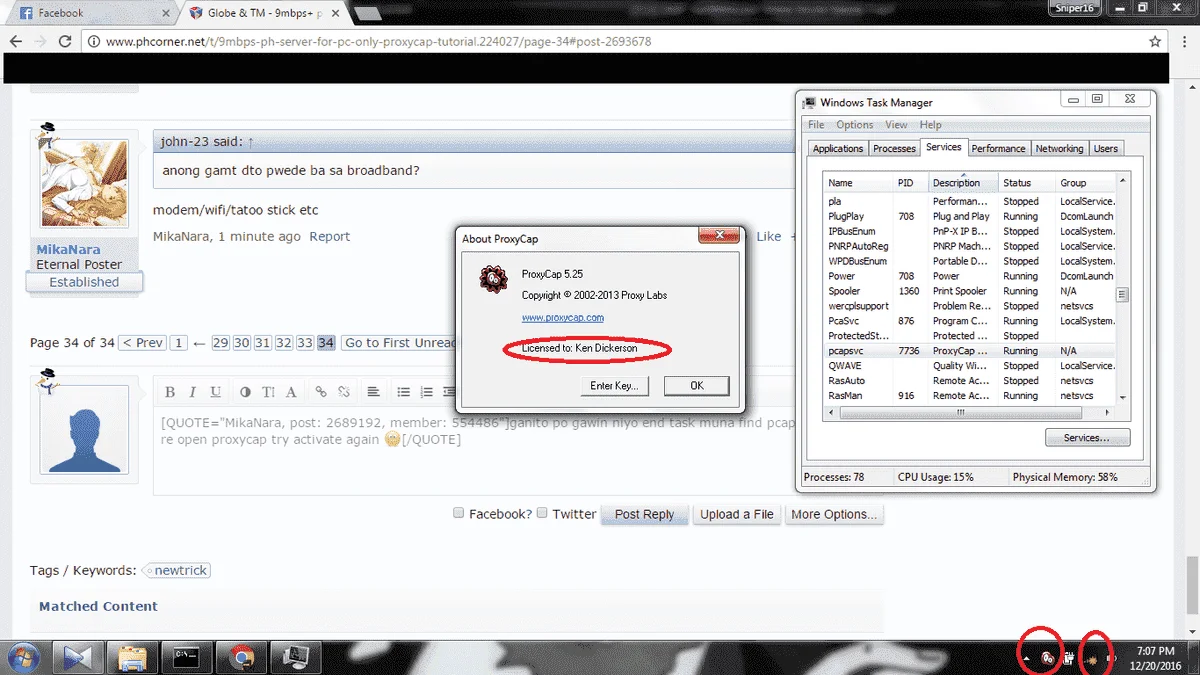The image size is (1200, 675).
Task: Open the Options menu in Task Manager
Action: coord(854,125)
